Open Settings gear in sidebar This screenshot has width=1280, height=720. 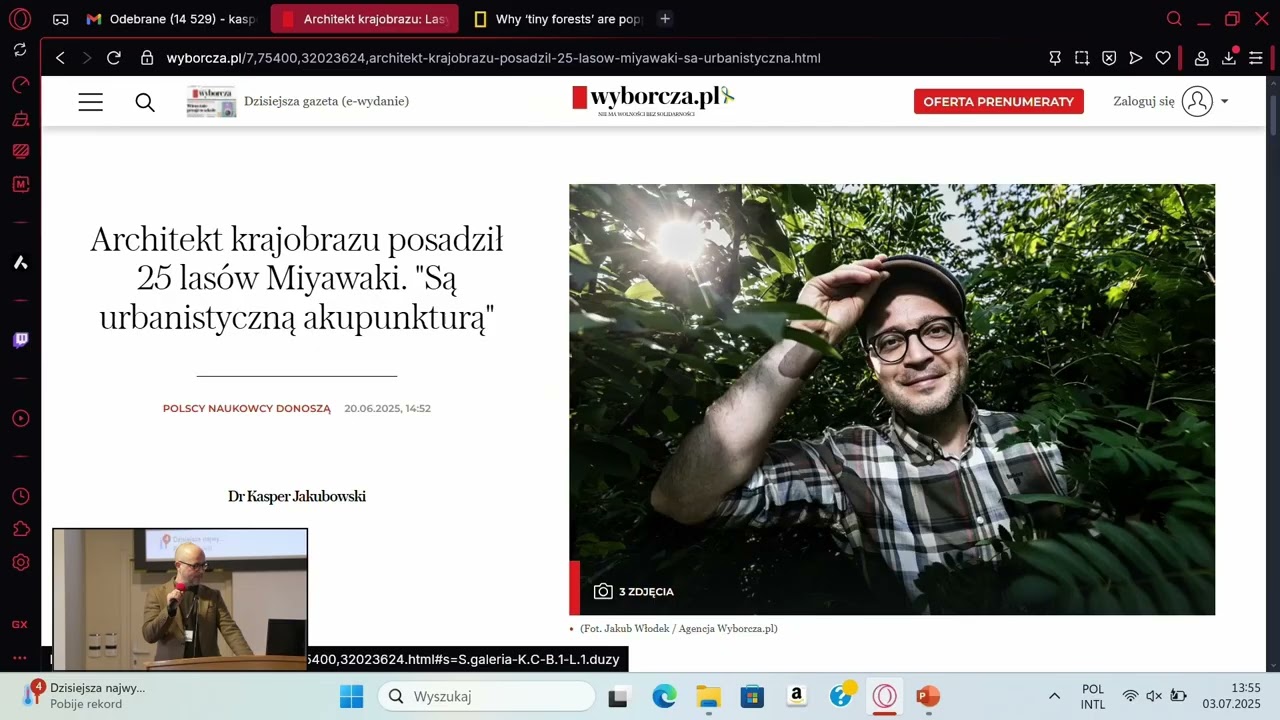[x=20, y=562]
